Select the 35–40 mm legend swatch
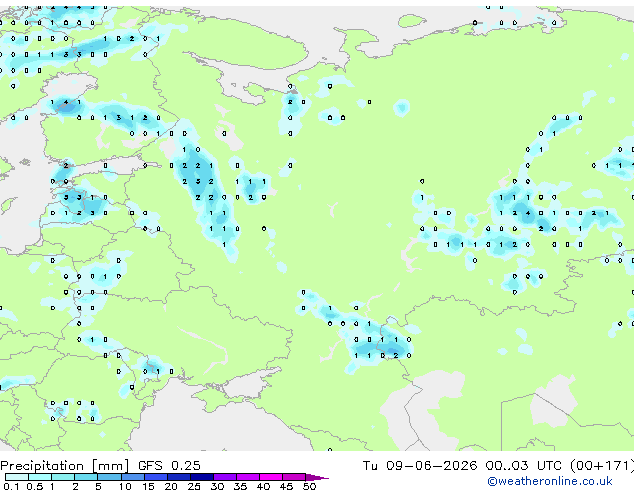This screenshot has height=490, width=634. tap(248, 477)
